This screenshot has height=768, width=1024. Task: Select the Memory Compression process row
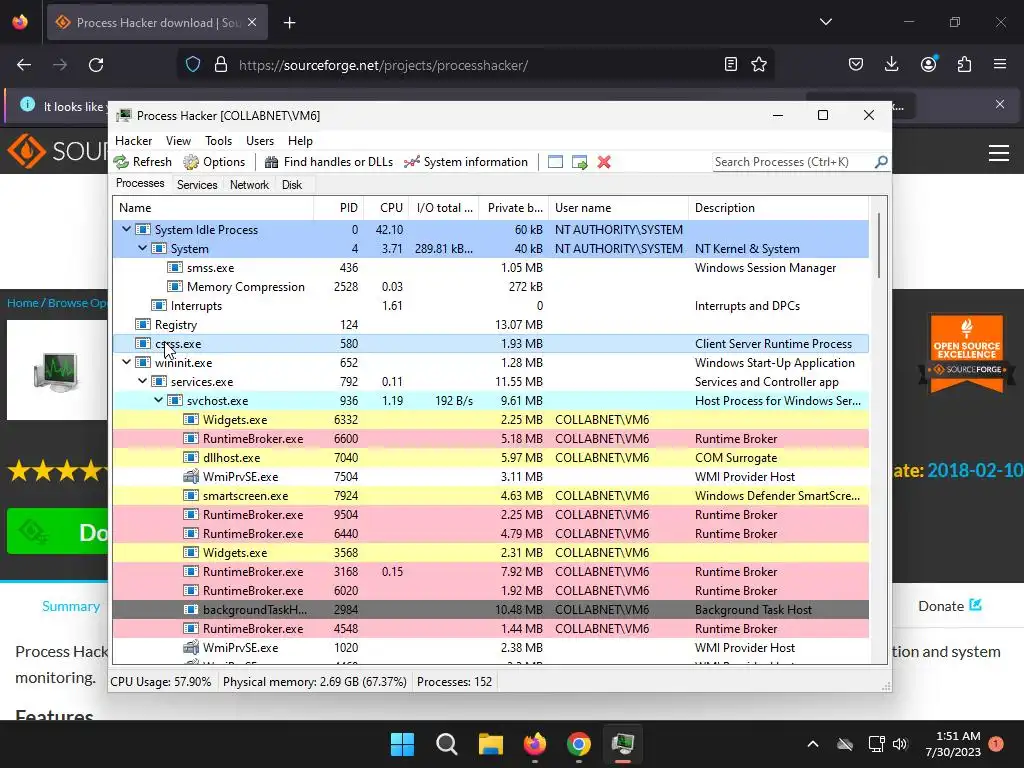pos(490,286)
